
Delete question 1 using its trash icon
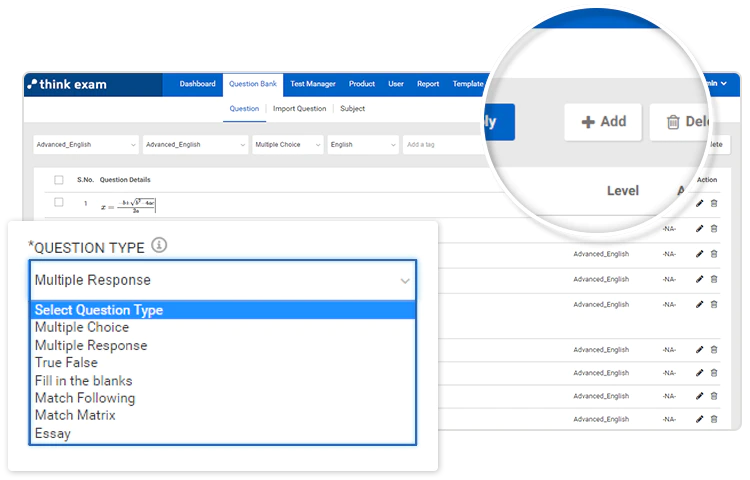tap(714, 203)
